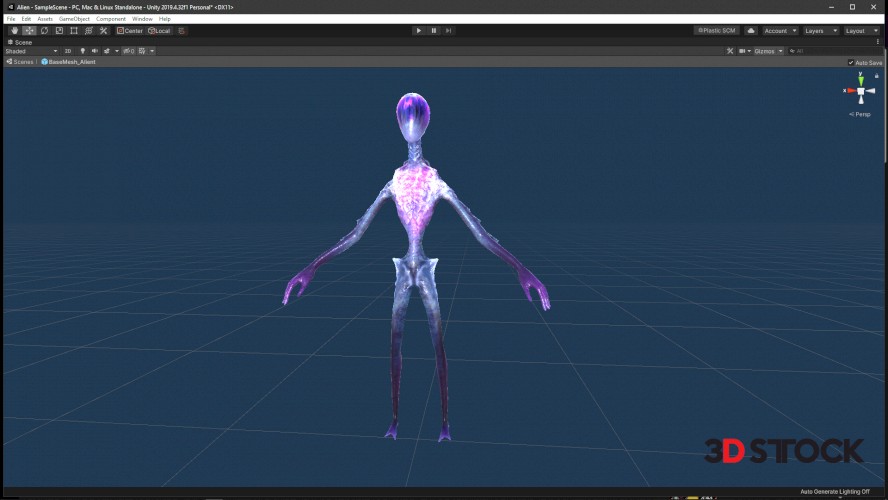Lock scene orientation gizmo
Image resolution: width=888 pixels, height=500 pixels.
coord(877,75)
